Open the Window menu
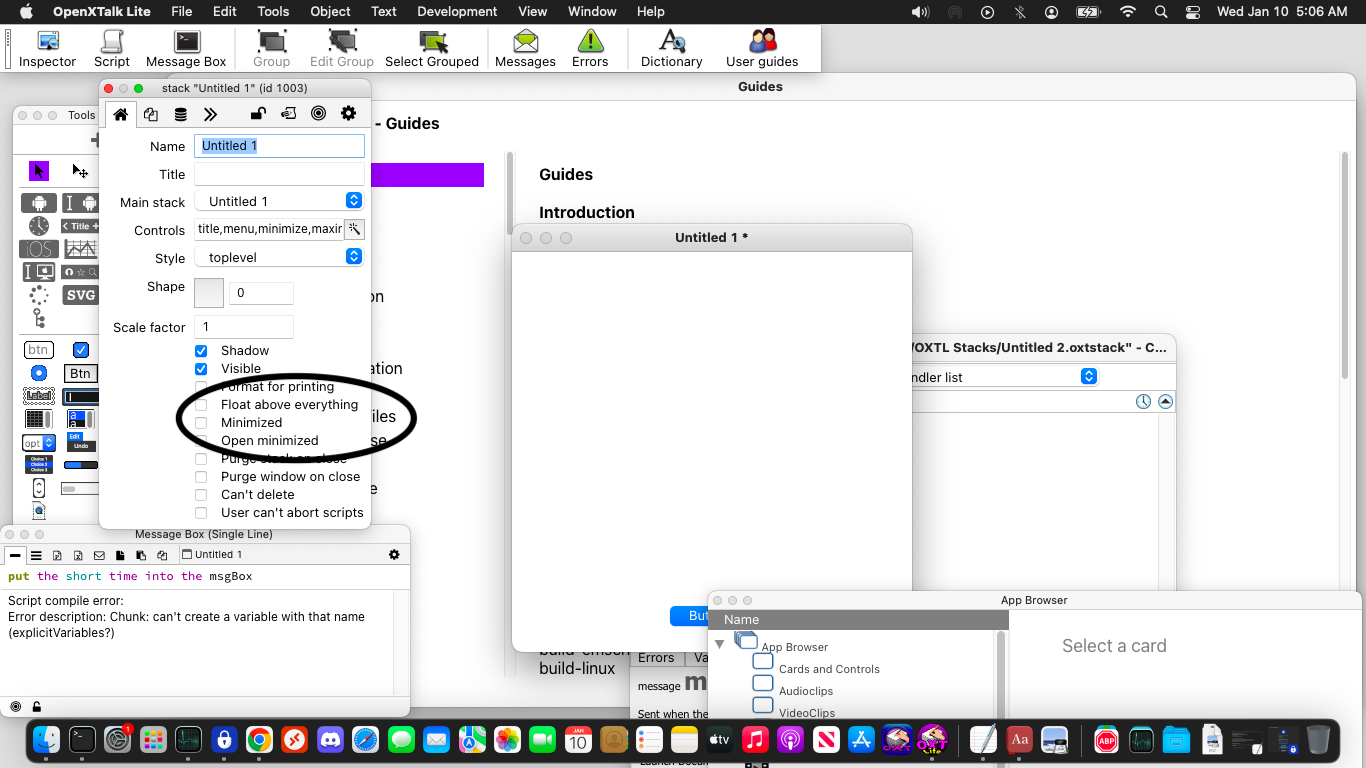Viewport: 1366px width, 768px height. pyautogui.click(x=592, y=12)
